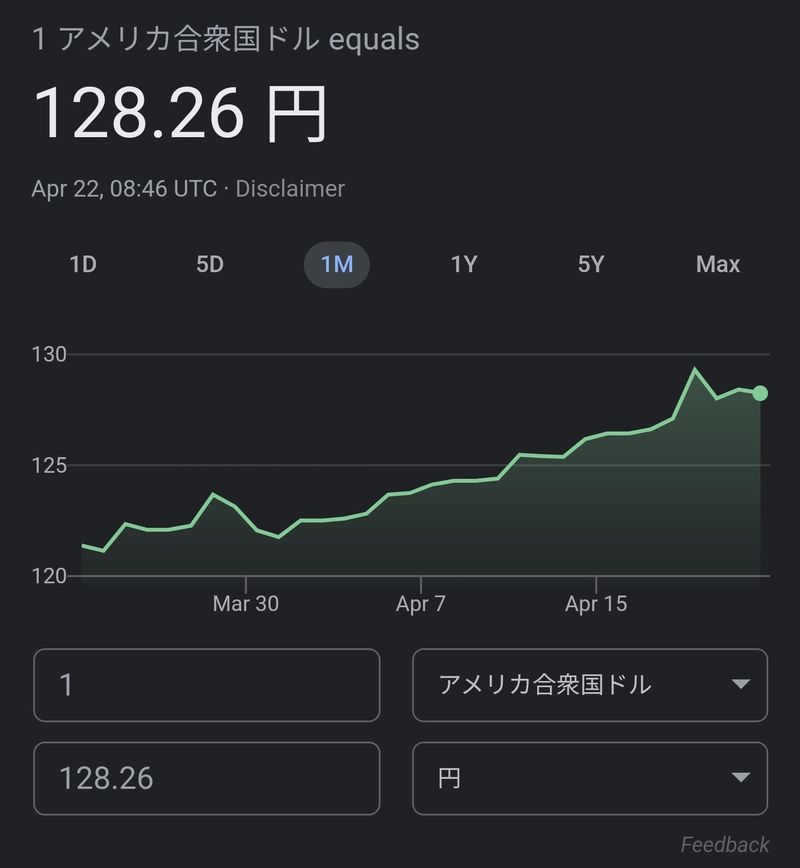Image resolution: width=800 pixels, height=868 pixels.
Task: Click the Apr 7 date marker
Action: pos(420,604)
